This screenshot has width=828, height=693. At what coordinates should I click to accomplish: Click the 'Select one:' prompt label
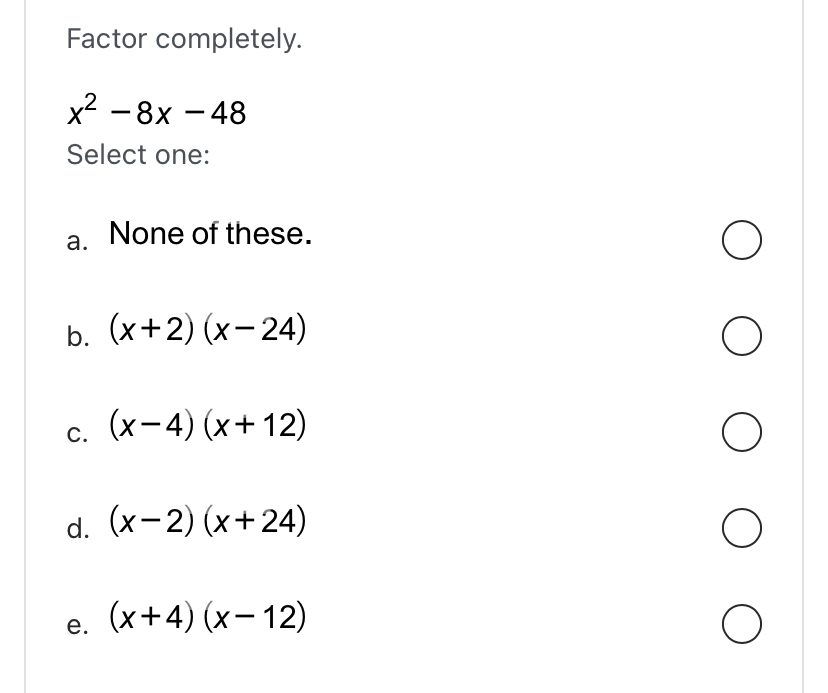click(x=138, y=155)
